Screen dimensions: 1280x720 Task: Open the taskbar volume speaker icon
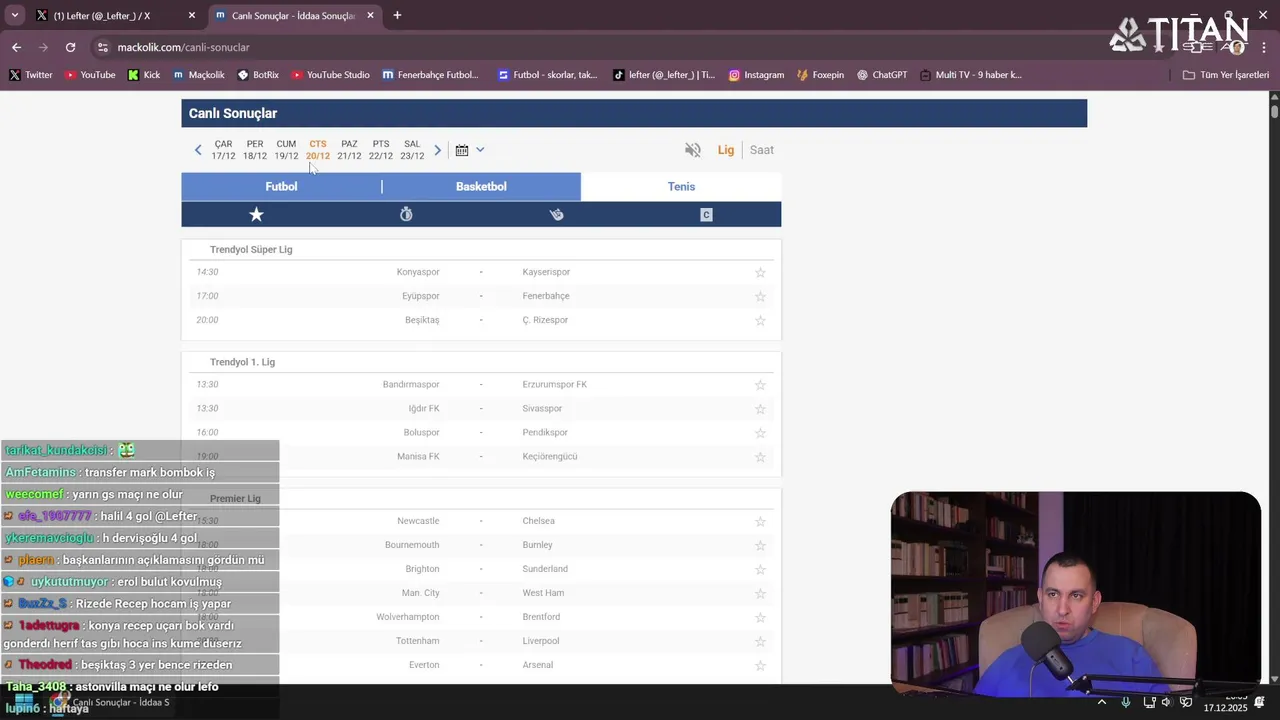tap(1165, 702)
